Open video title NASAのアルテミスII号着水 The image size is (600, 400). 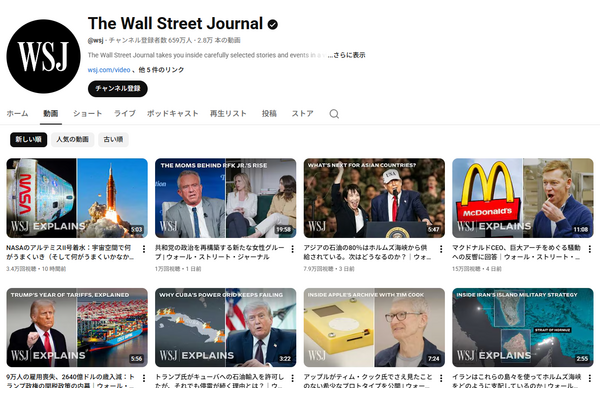(x=70, y=252)
